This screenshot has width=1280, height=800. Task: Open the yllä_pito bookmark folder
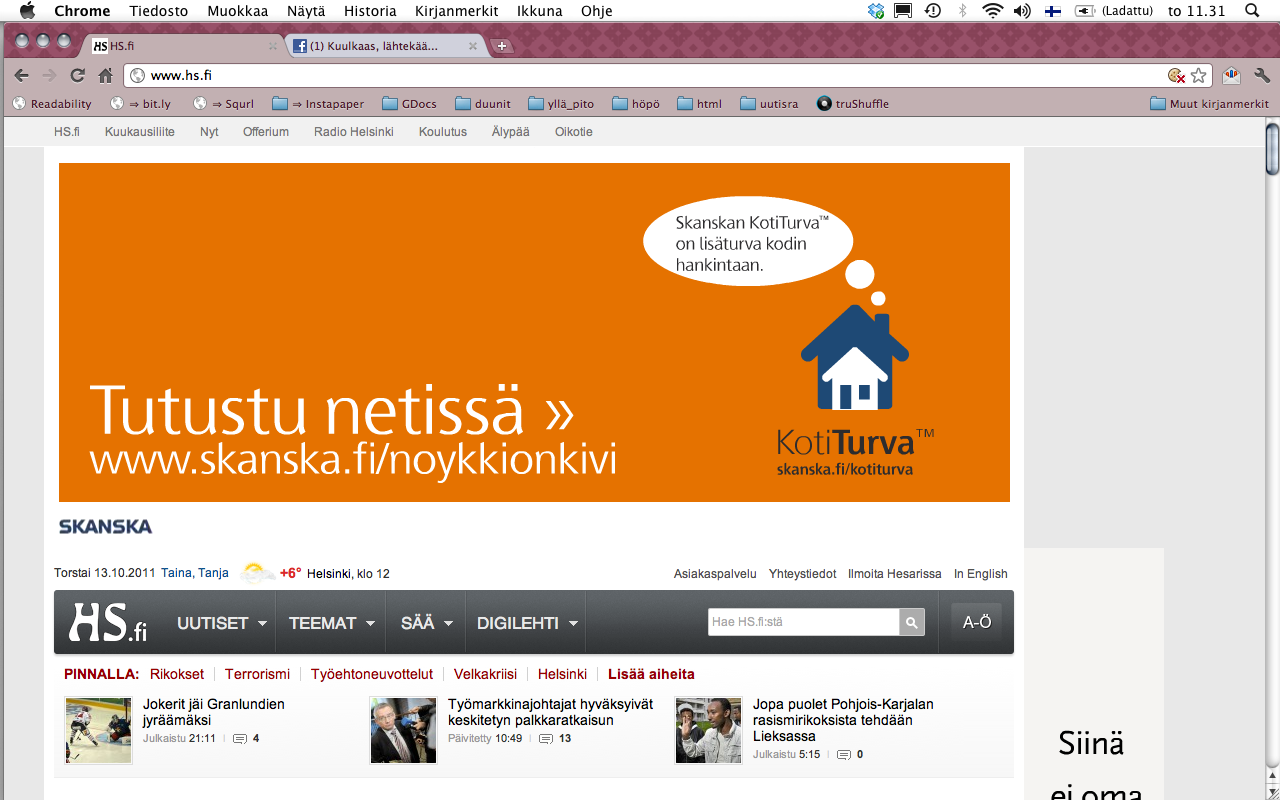pos(561,104)
